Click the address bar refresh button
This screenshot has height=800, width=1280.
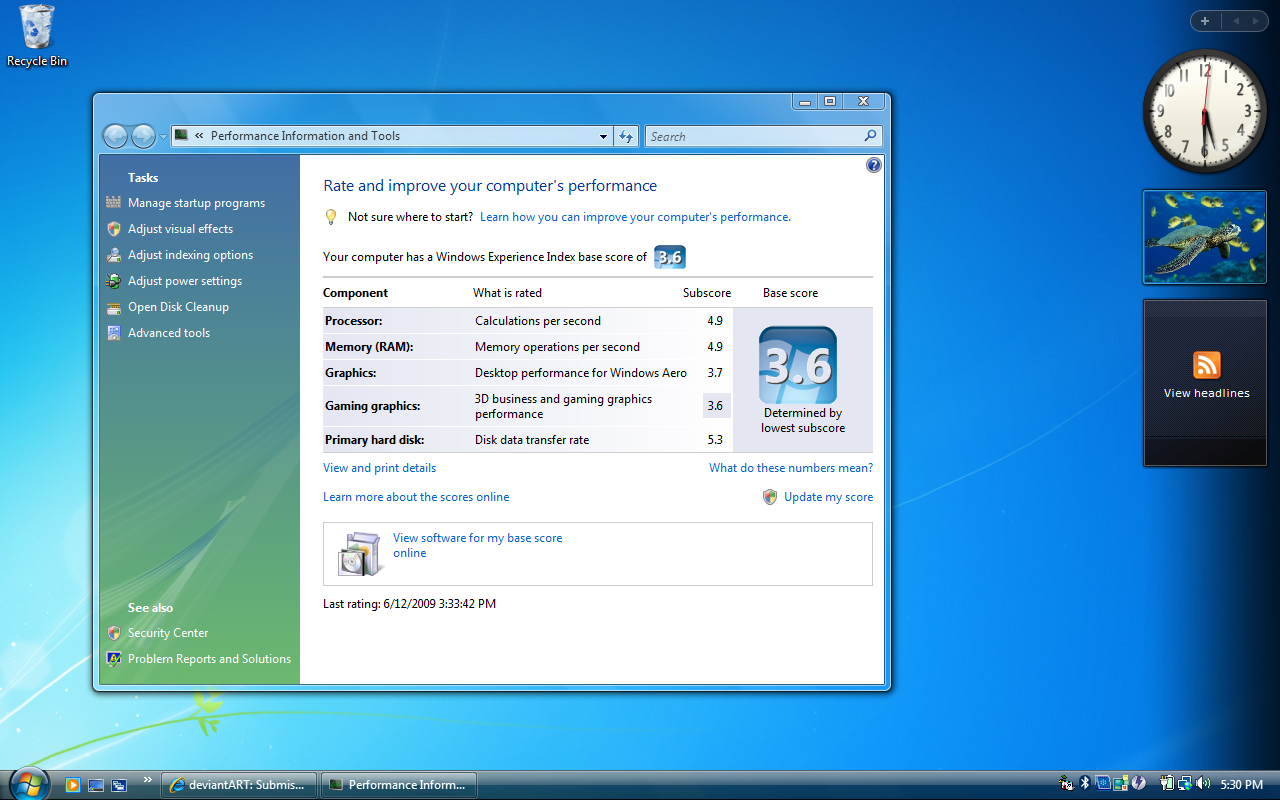pyautogui.click(x=627, y=137)
